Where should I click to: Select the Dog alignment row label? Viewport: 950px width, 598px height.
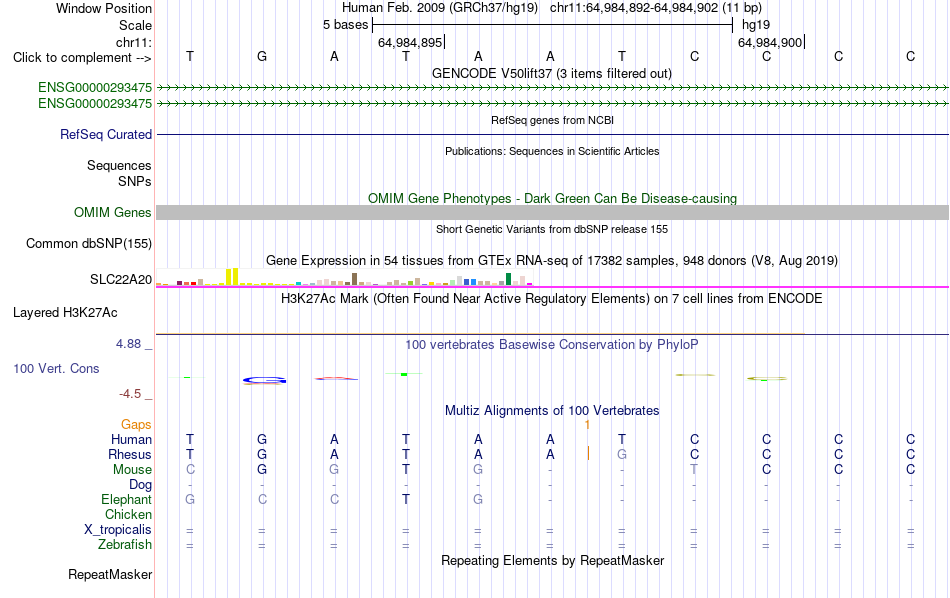[x=140, y=485]
